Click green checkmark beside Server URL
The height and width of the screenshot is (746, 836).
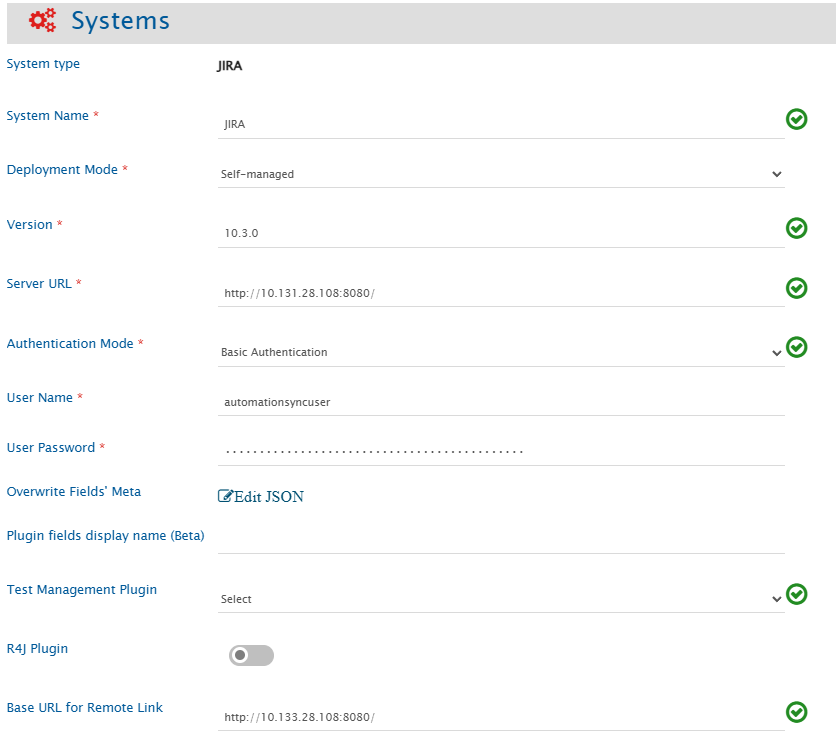click(796, 288)
